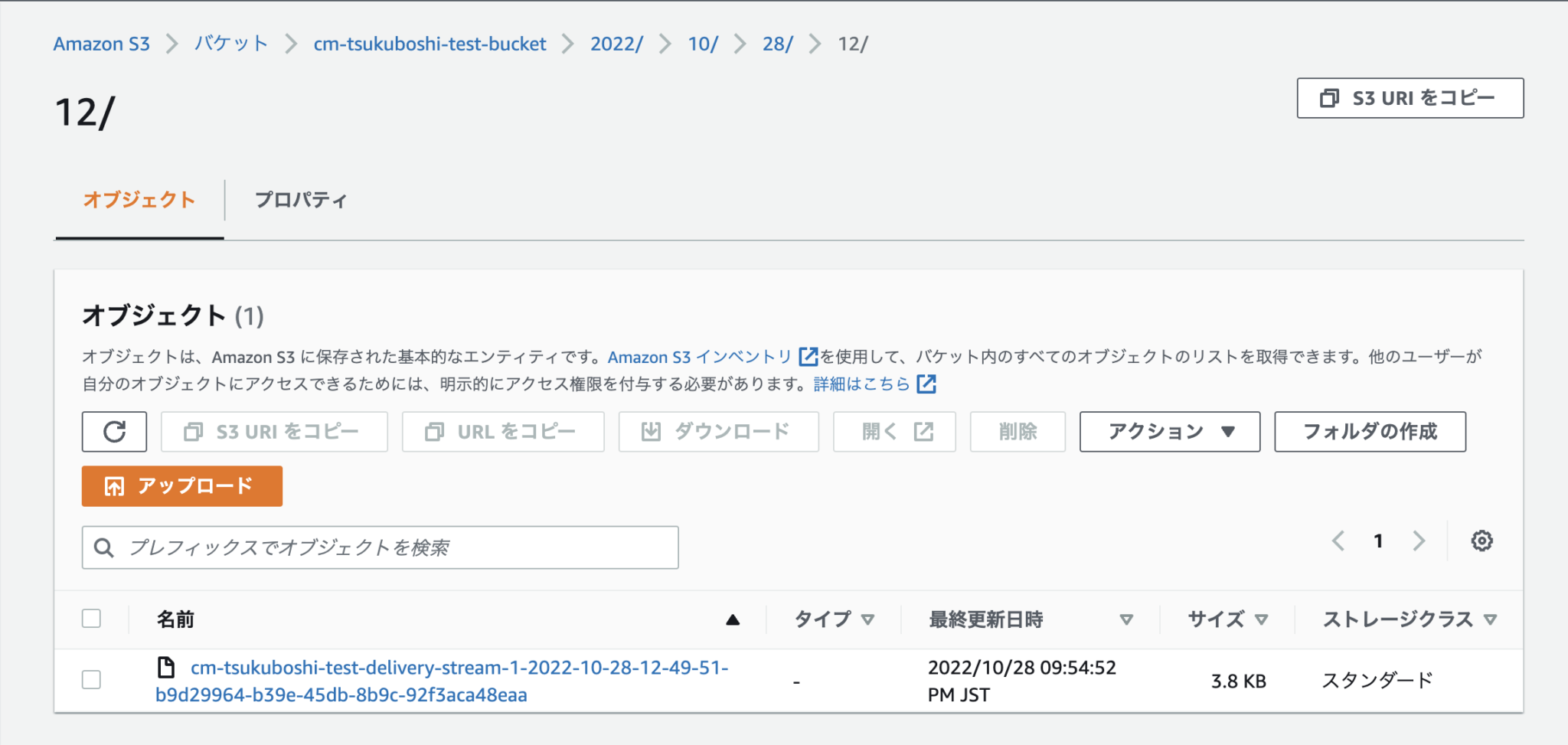Switch to the プロパティ tab

(302, 200)
